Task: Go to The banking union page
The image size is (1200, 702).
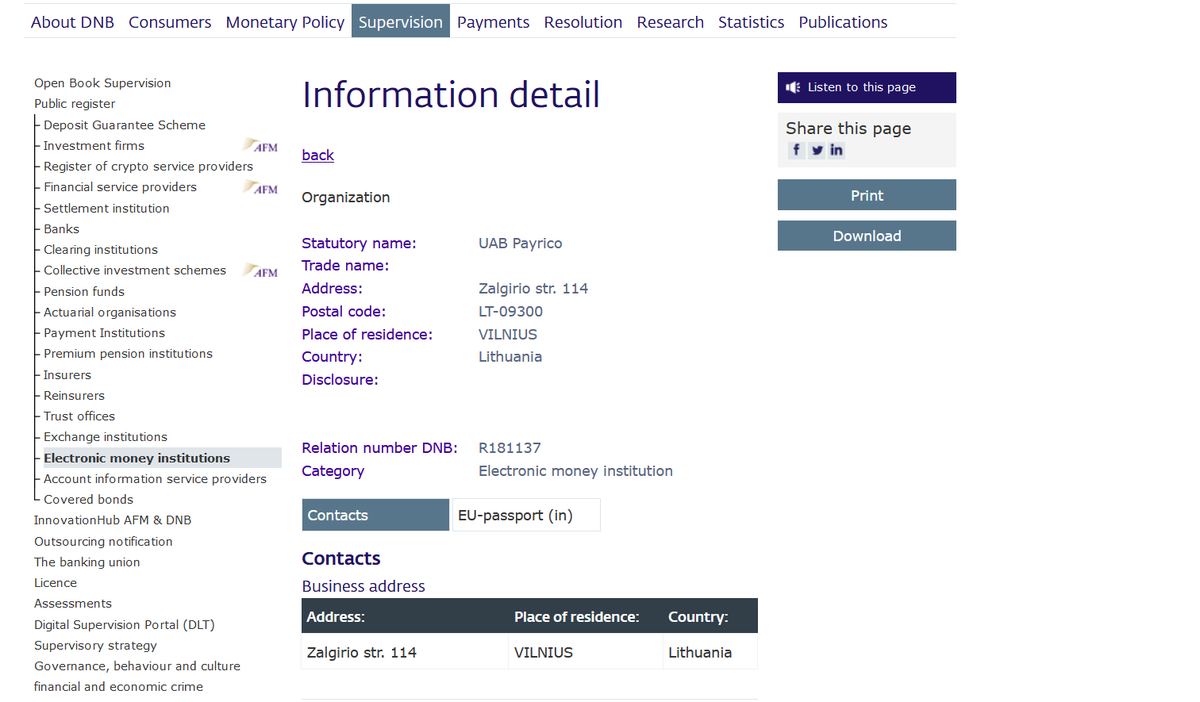Action: (x=87, y=562)
